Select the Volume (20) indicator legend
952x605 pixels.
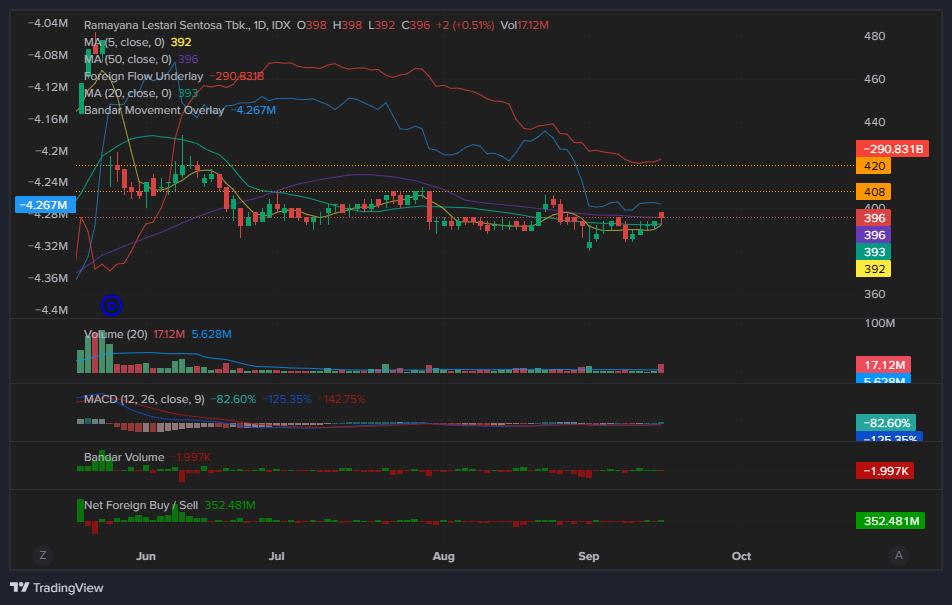click(115, 334)
